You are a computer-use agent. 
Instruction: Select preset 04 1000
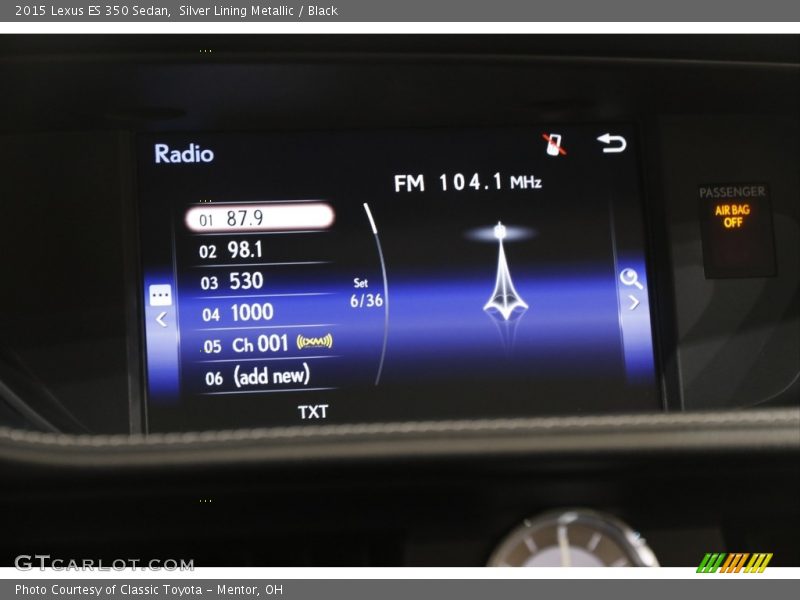coord(263,312)
